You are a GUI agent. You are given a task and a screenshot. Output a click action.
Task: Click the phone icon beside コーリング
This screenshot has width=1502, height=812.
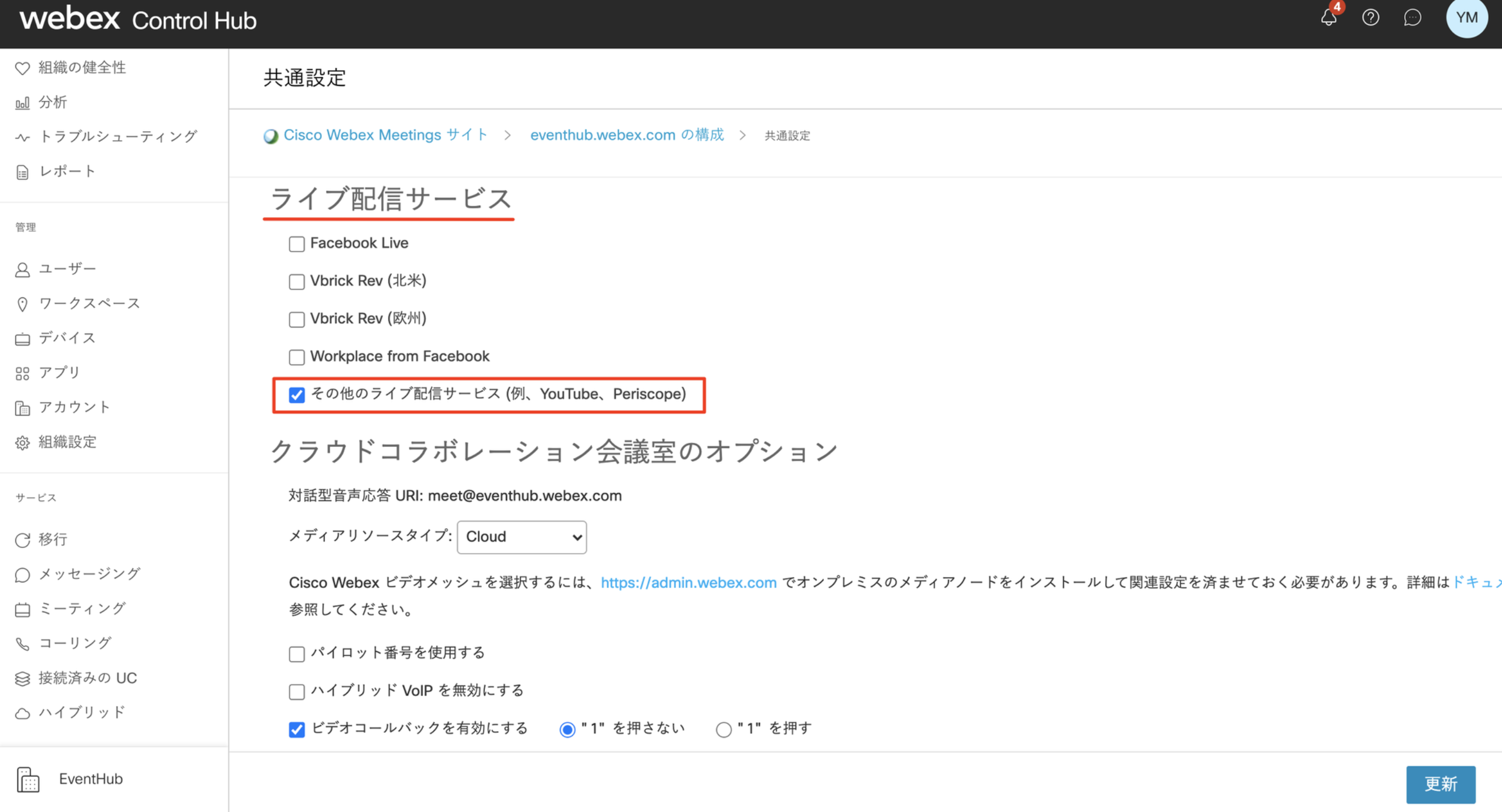pos(22,644)
